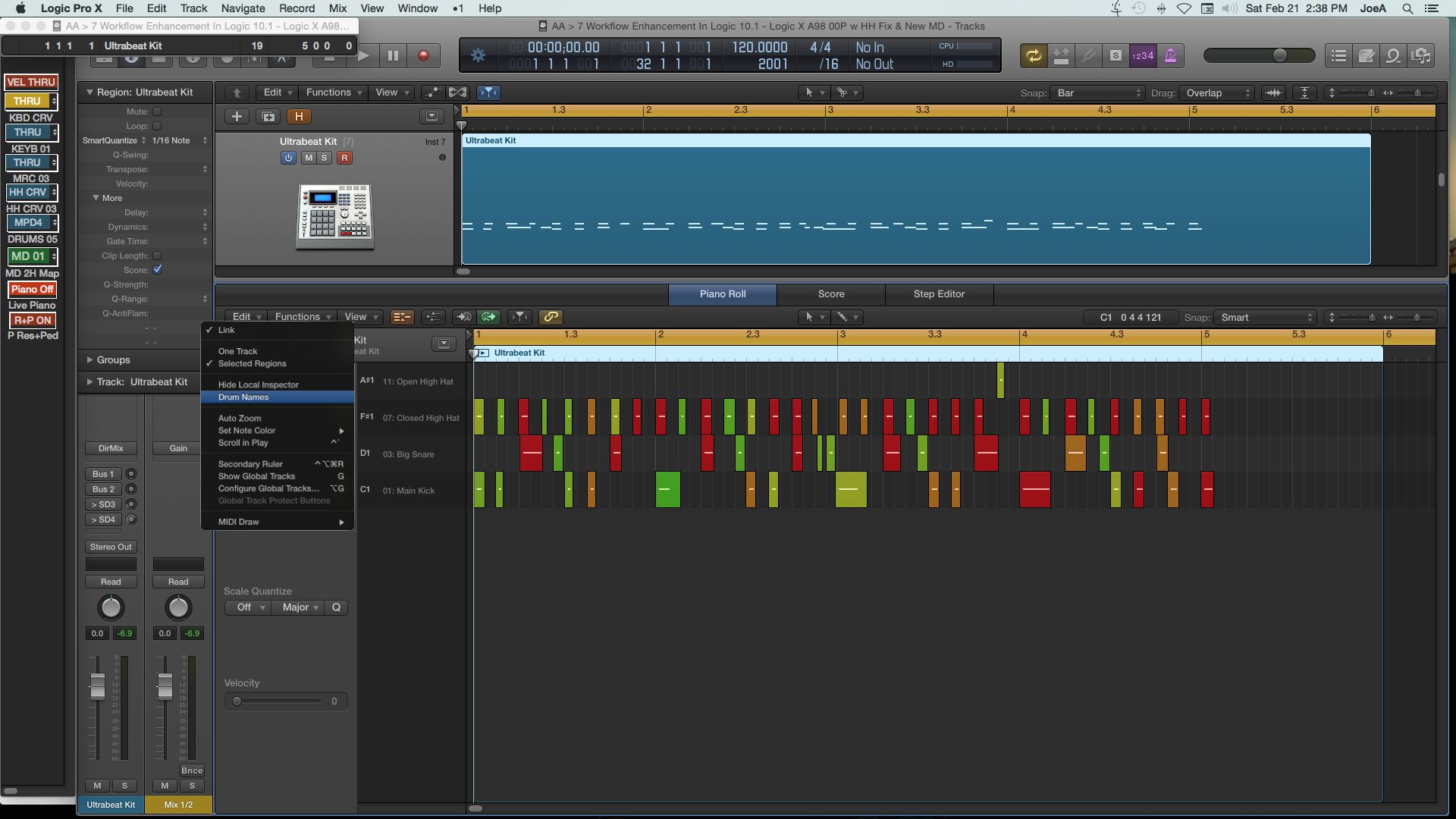Click the tuner fork icon
This screenshot has height=819, width=1456.
1088,55
